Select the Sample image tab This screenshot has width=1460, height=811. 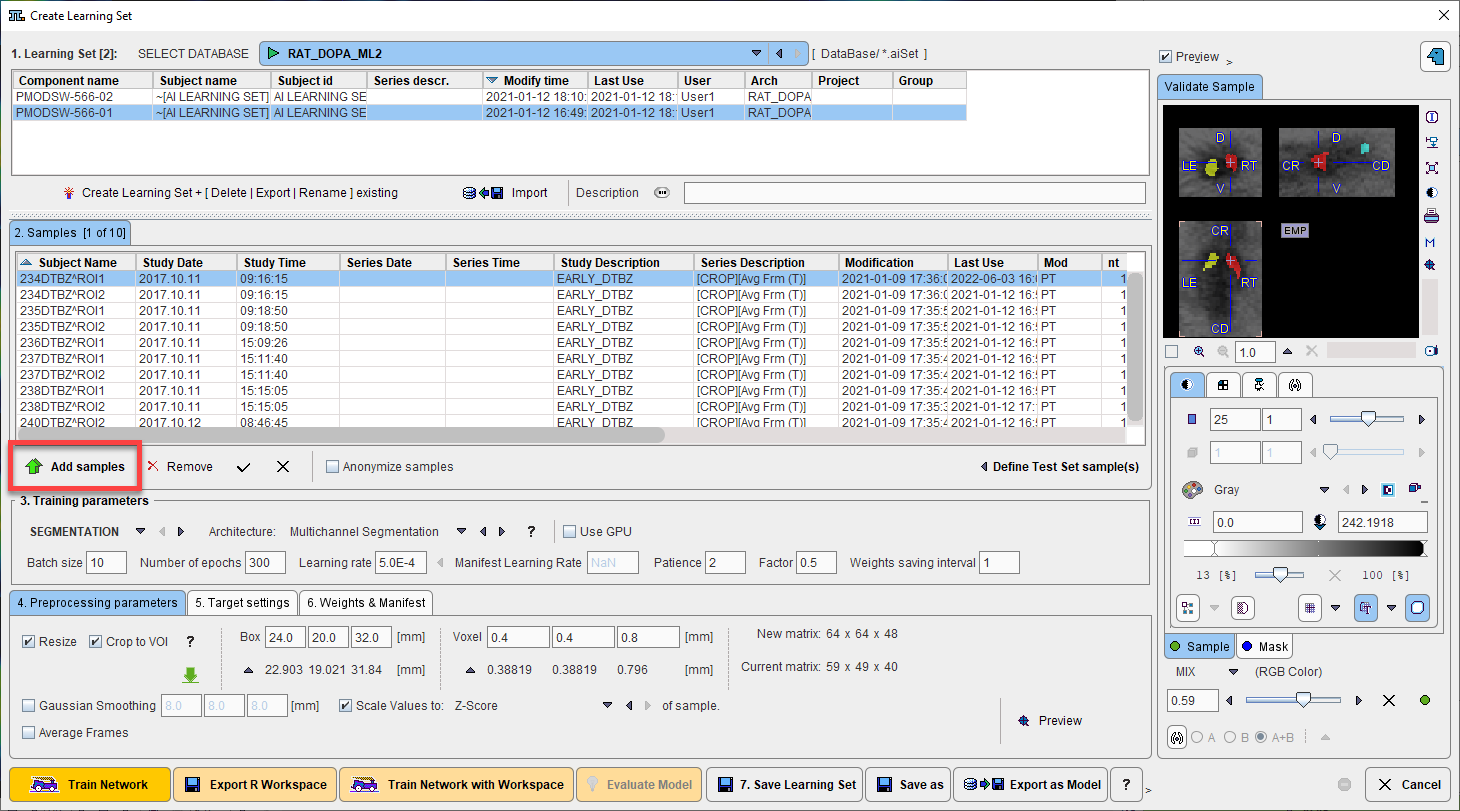[1200, 646]
